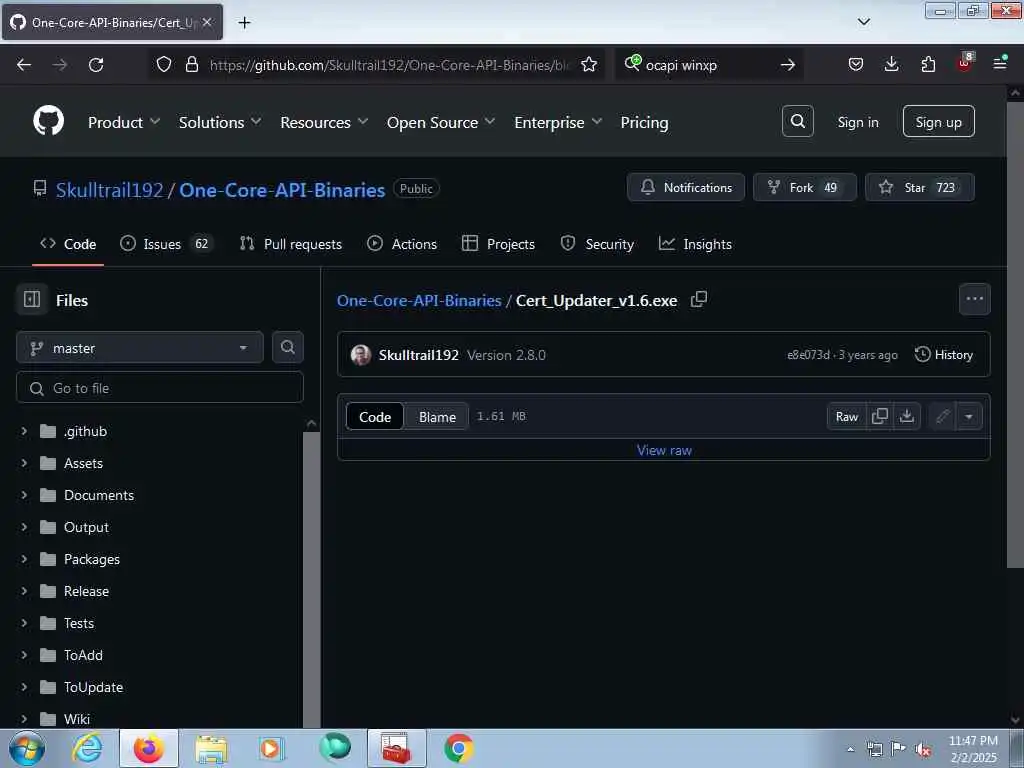Open the Documents folder in tree
Image resolution: width=1024 pixels, height=768 pixels.
coord(99,495)
